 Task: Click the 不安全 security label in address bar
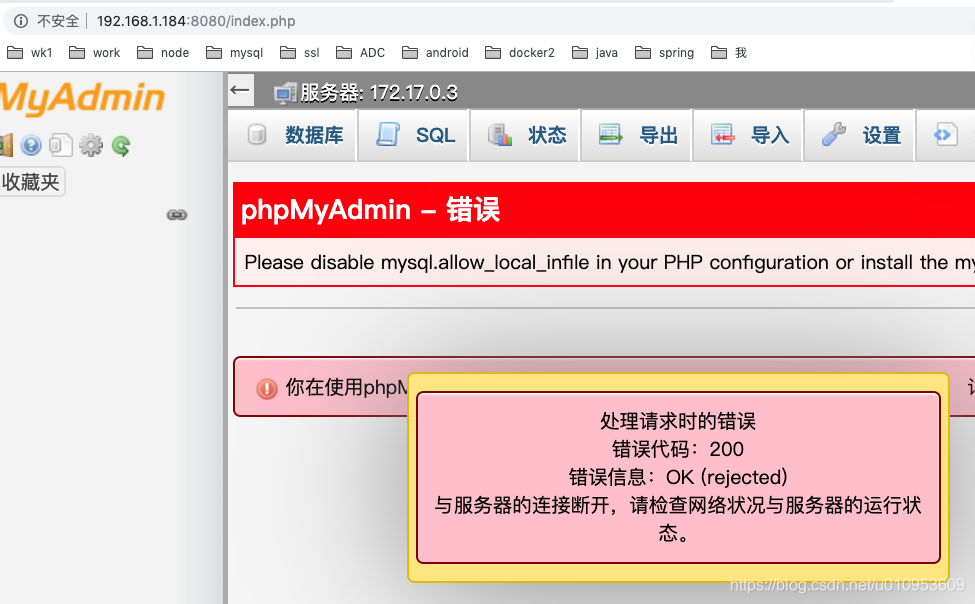58,21
